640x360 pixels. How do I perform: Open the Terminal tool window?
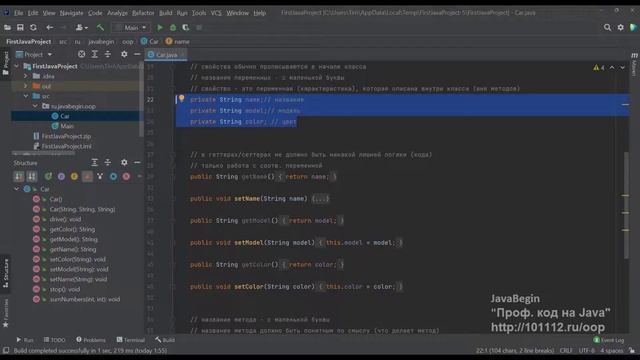point(131,340)
